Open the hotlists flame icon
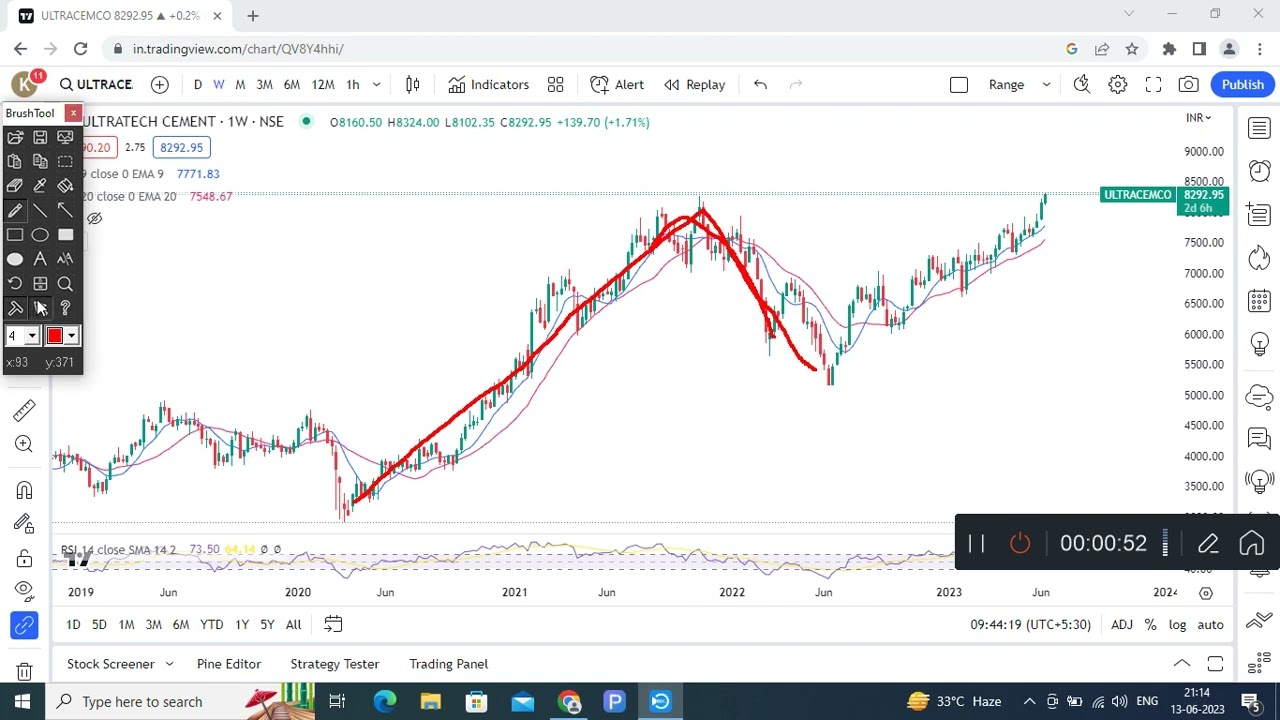1280x720 pixels. tap(1259, 258)
